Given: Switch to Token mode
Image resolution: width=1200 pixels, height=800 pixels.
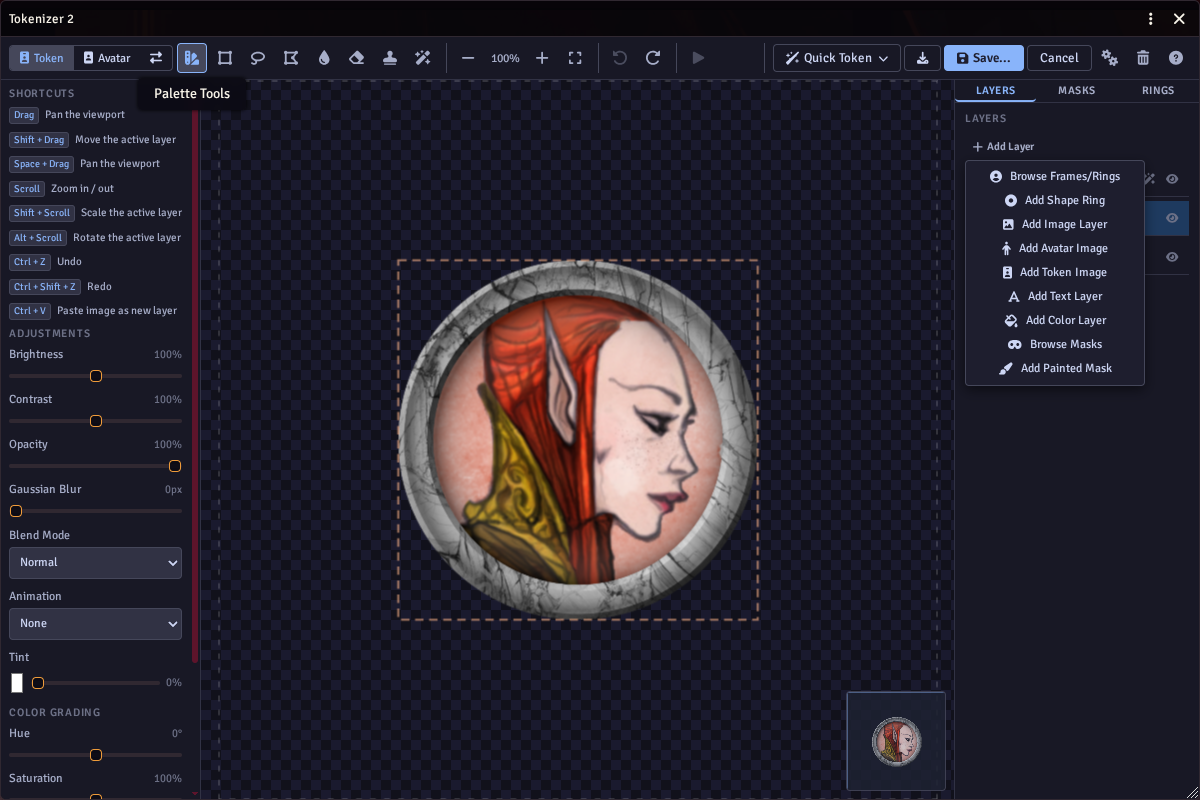Looking at the screenshot, I should pyautogui.click(x=41, y=58).
